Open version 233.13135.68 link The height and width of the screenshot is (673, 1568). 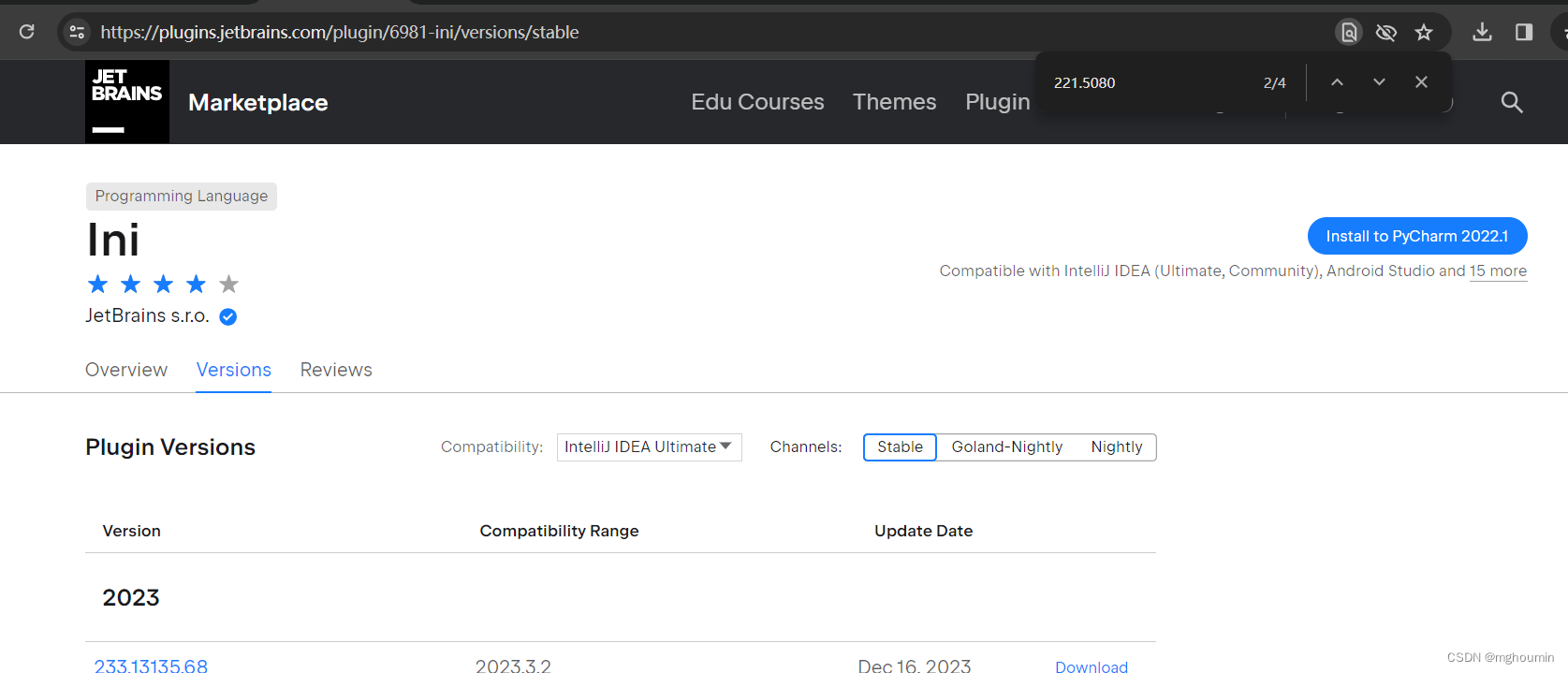point(151,666)
